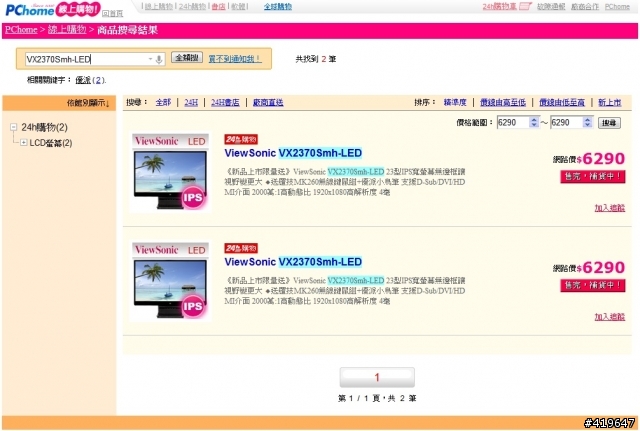Click 線上購物 in the pink breadcrumb bar
640x431 pixels.
click(x=67, y=30)
